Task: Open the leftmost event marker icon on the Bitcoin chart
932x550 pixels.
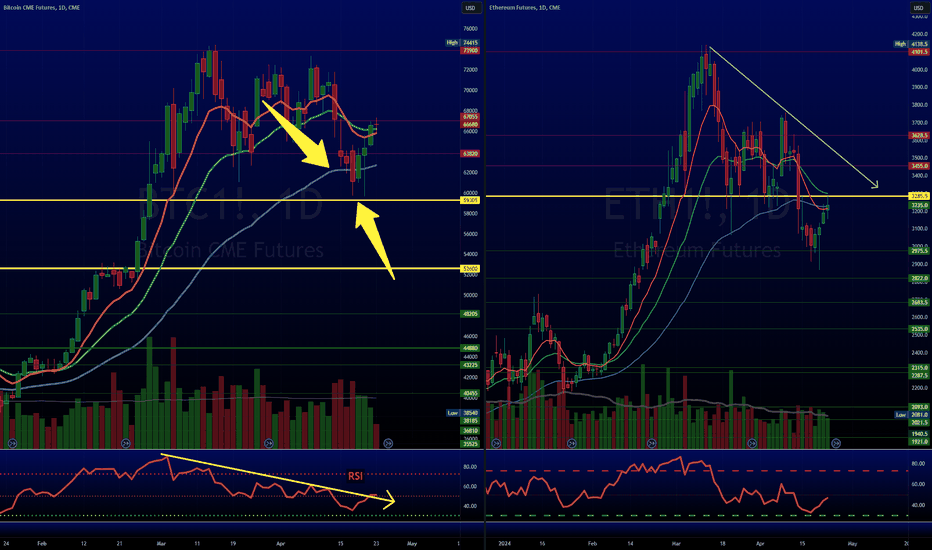Action: click(x=12, y=443)
